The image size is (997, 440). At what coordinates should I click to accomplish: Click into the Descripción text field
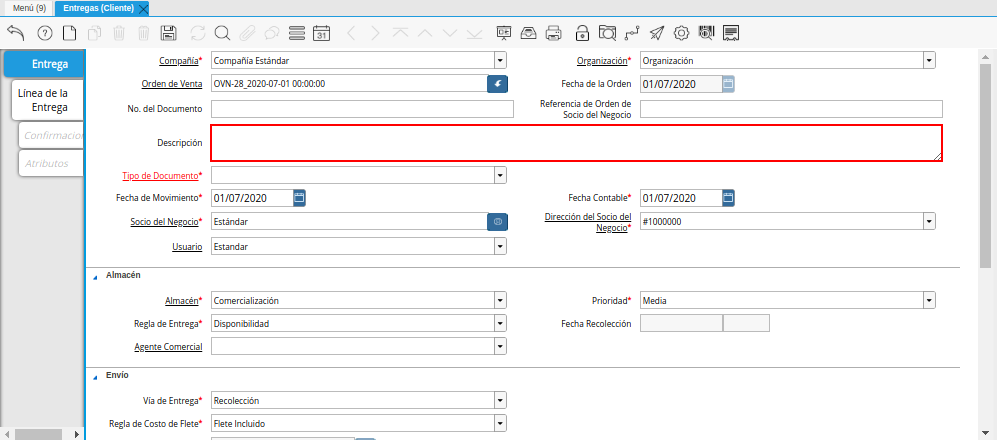coord(575,143)
